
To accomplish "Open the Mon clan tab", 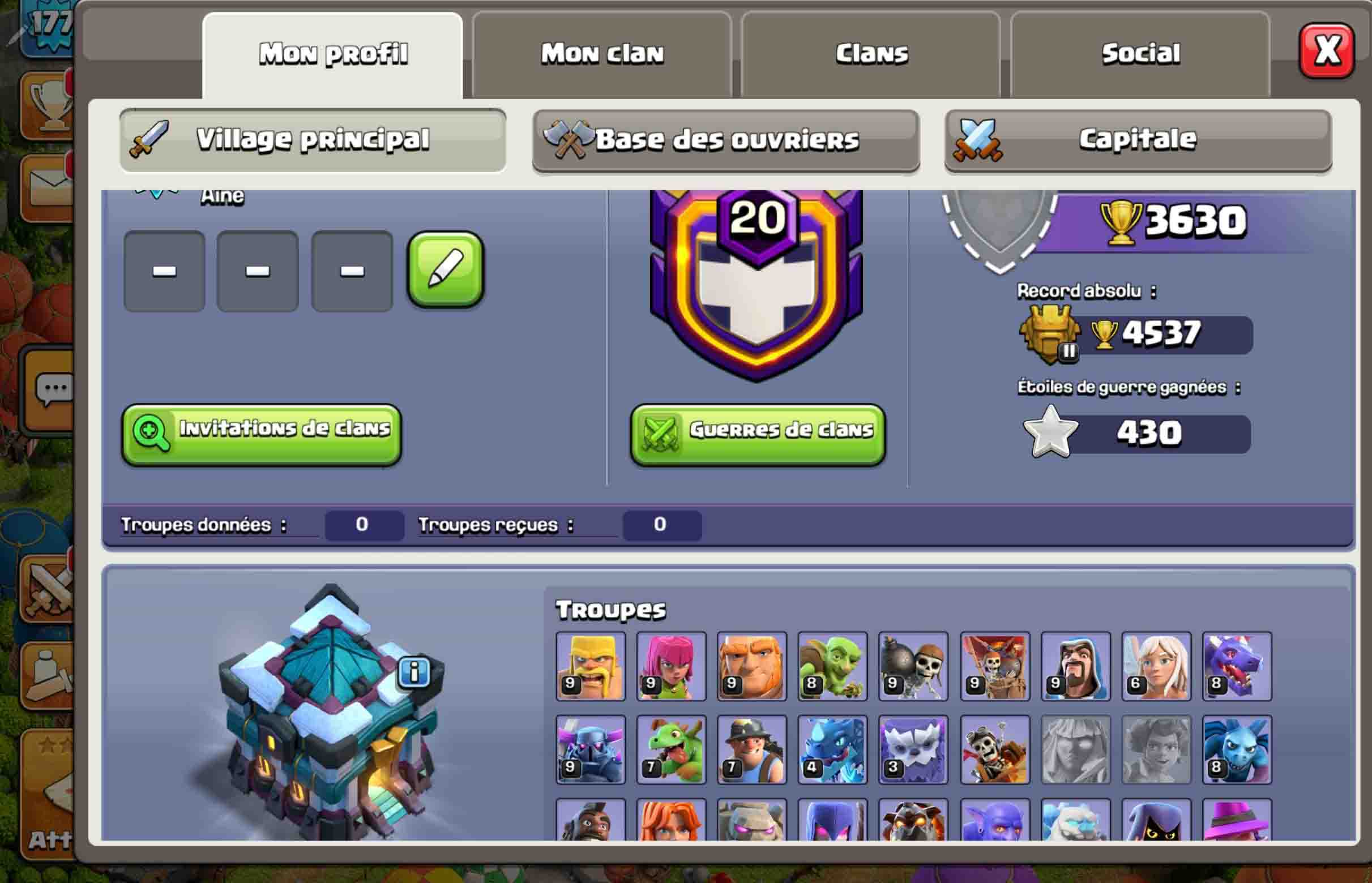I will (602, 54).
